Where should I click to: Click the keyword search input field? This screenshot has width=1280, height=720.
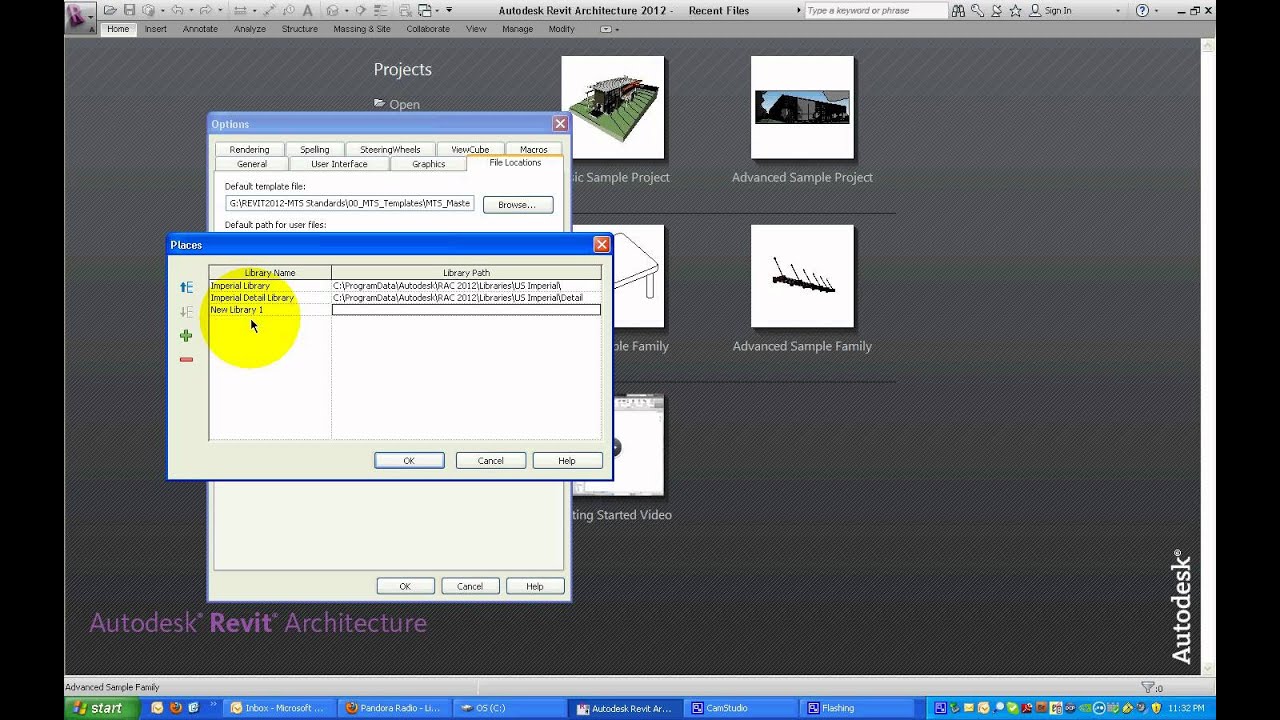click(875, 10)
